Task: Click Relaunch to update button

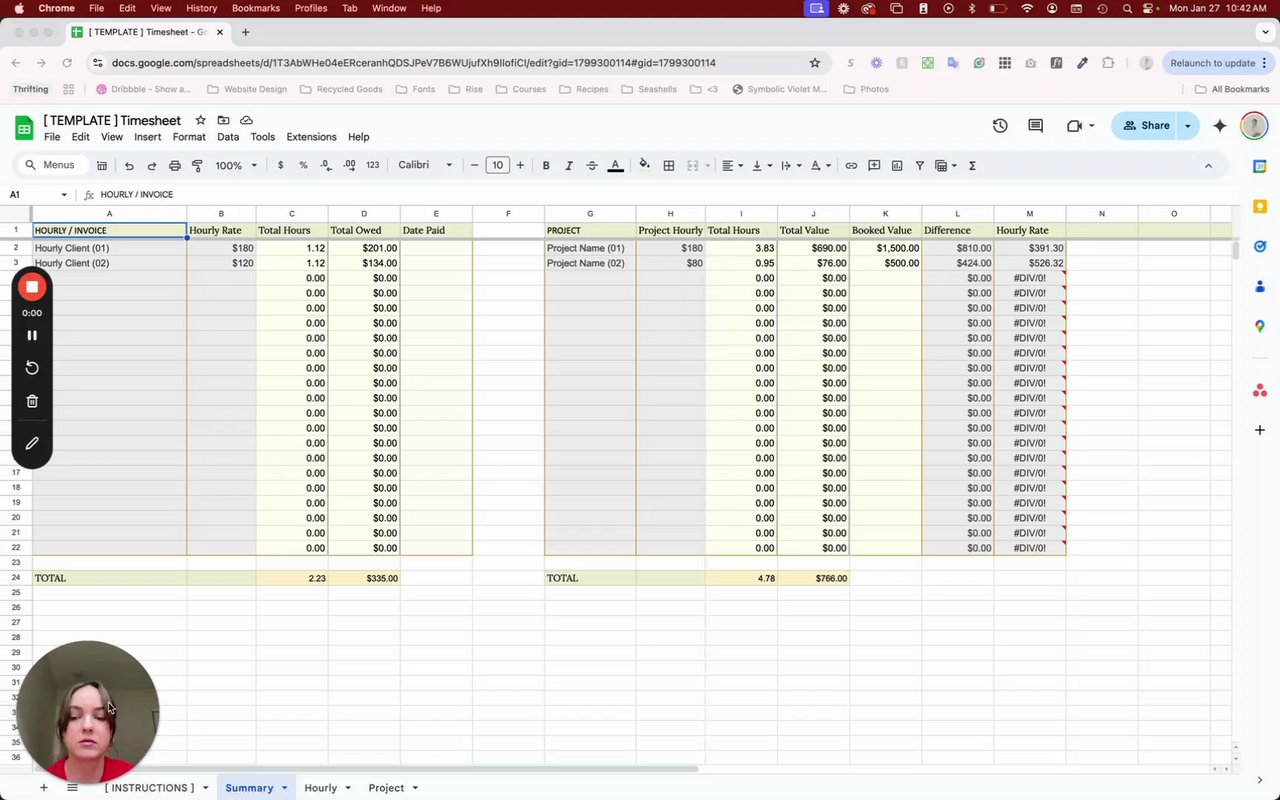Action: [1212, 63]
